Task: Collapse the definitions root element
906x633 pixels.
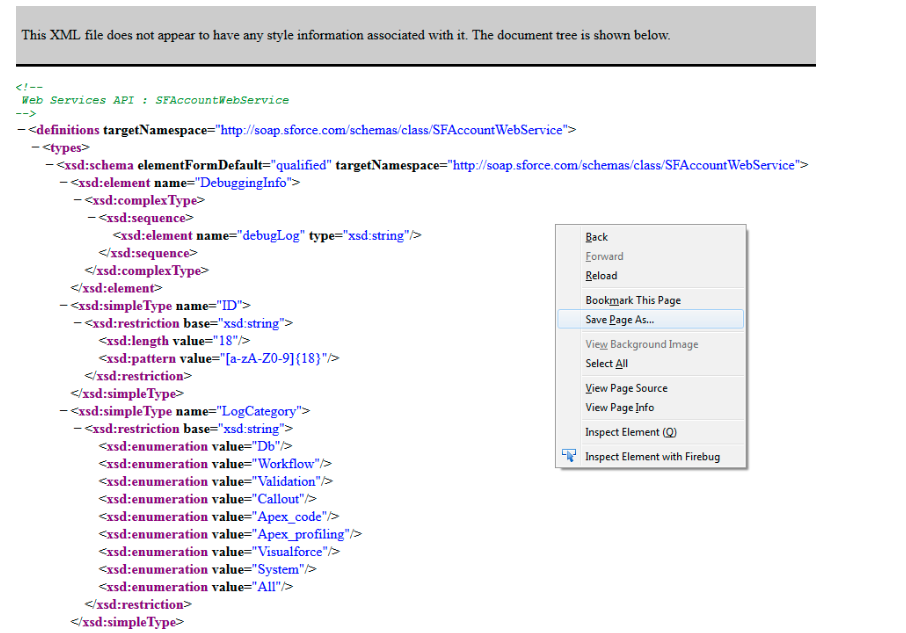Action: [21, 130]
